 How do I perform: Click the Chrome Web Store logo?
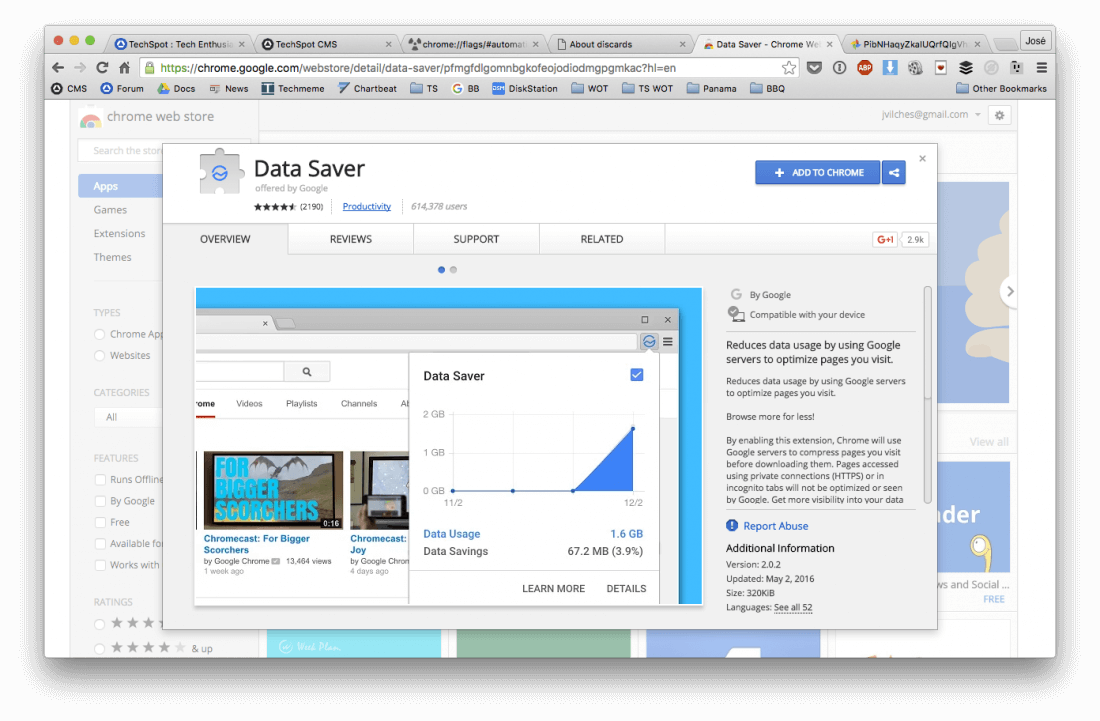(x=90, y=119)
